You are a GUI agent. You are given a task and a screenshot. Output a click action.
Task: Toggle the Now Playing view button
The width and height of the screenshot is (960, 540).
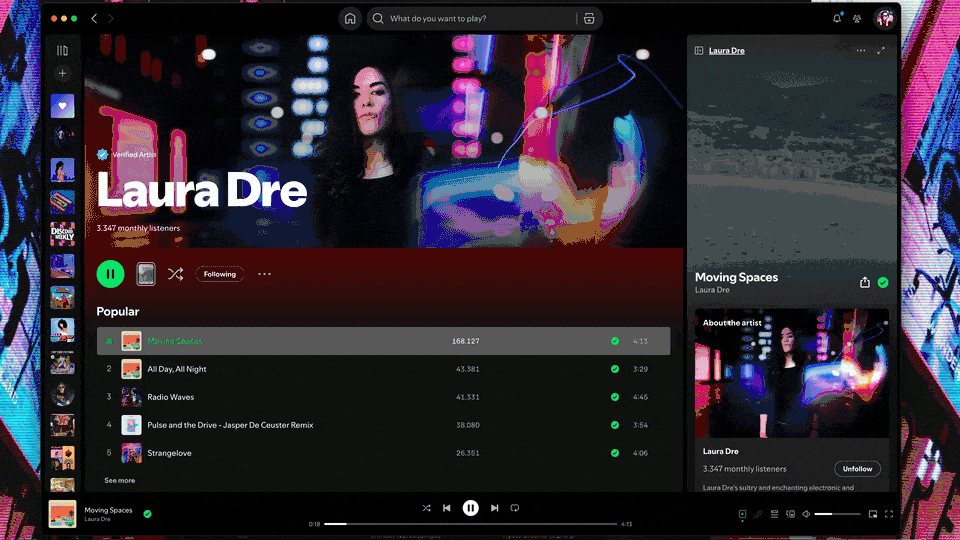(742, 514)
